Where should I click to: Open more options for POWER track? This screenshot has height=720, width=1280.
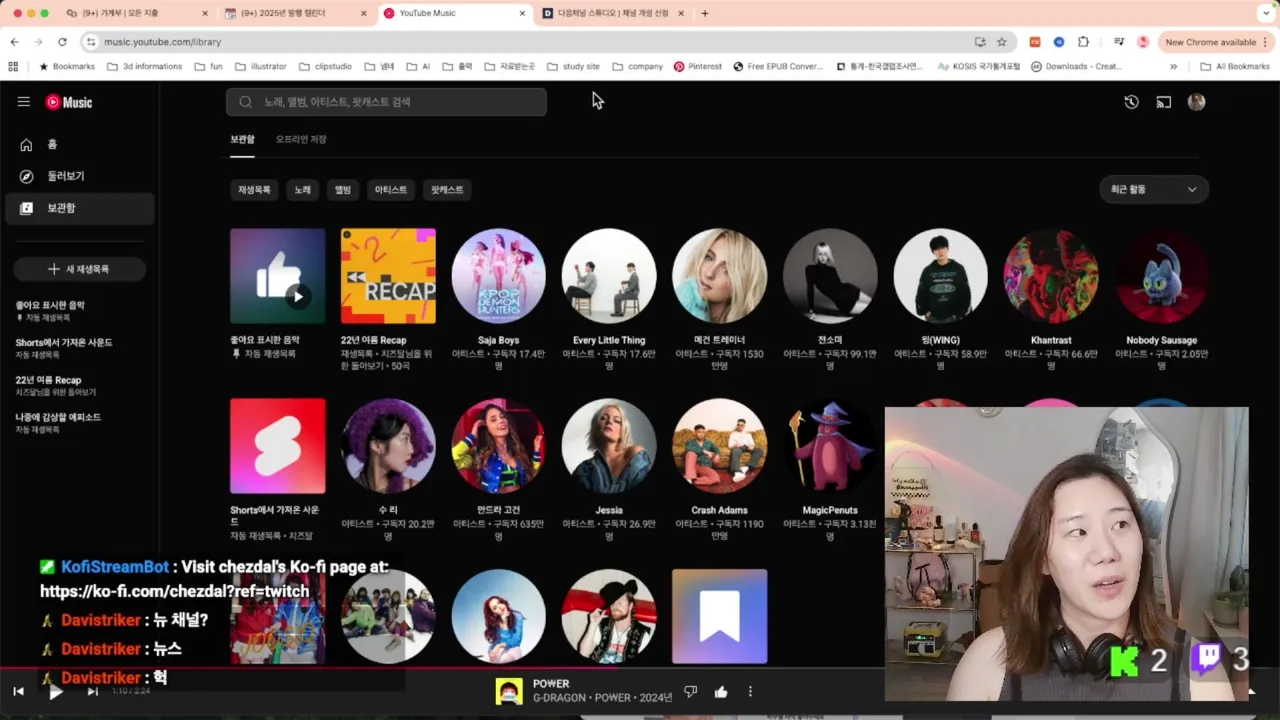[x=750, y=691]
